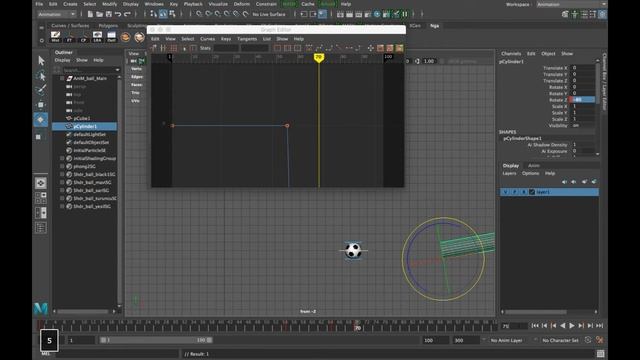Toggle layer1 checkbox
This screenshot has height=360, width=640.
(532, 192)
